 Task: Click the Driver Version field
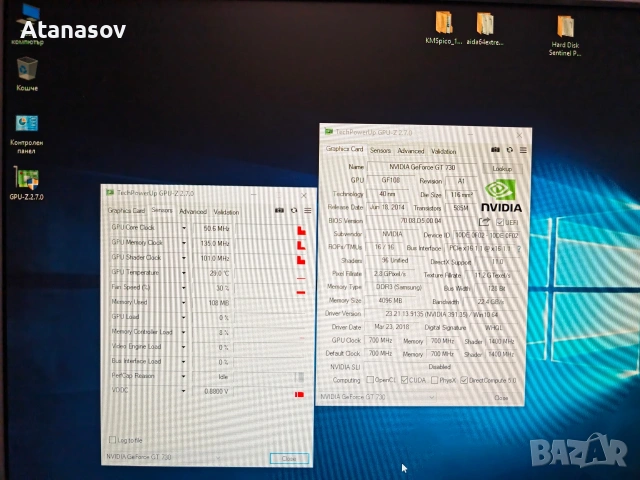point(442,314)
